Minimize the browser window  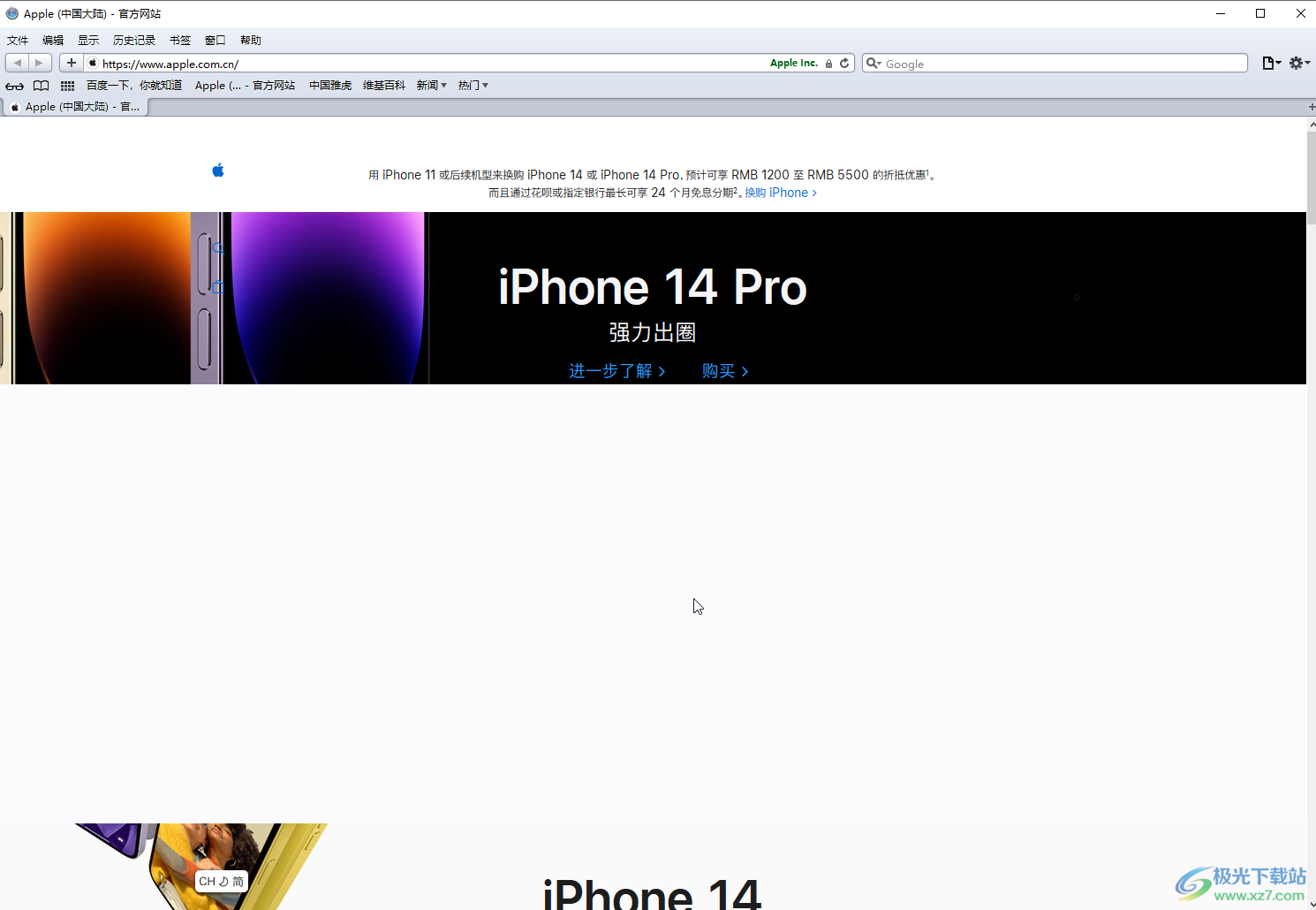pyautogui.click(x=1221, y=13)
